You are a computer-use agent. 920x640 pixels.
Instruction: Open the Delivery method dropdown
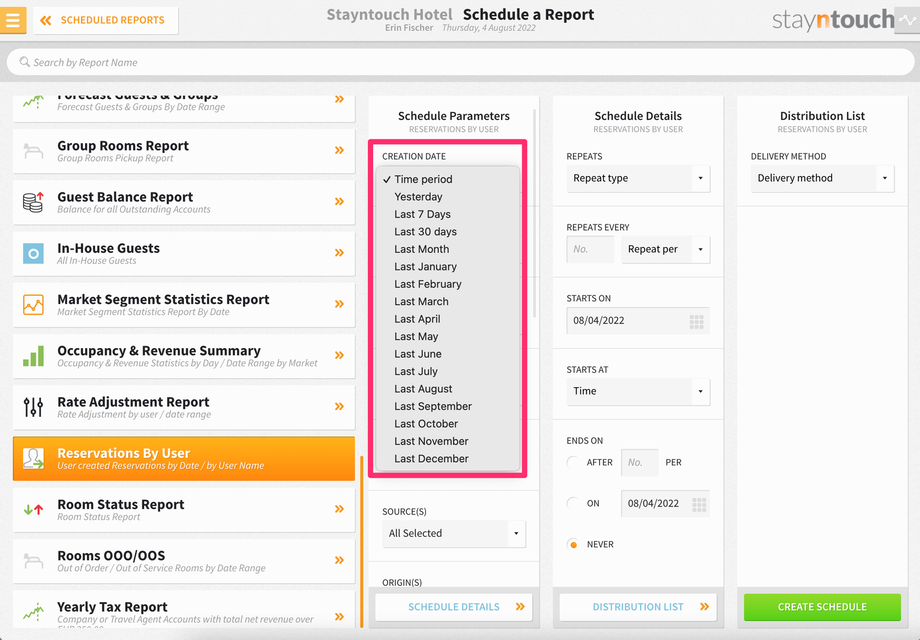(x=822, y=178)
